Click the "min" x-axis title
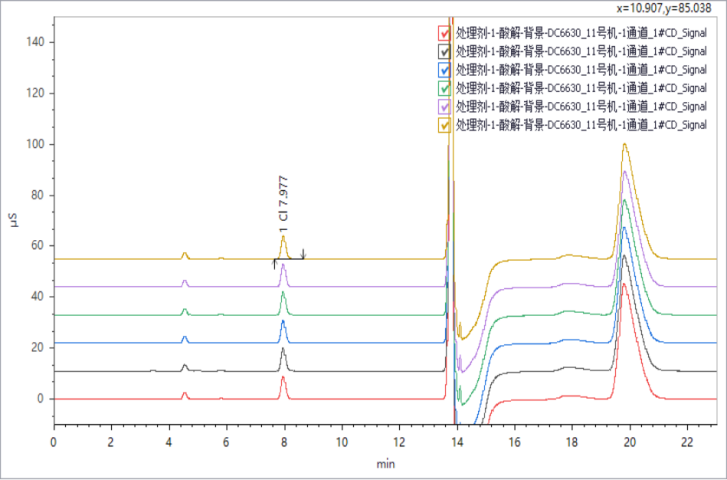This screenshot has width=727, height=480. coord(385,464)
